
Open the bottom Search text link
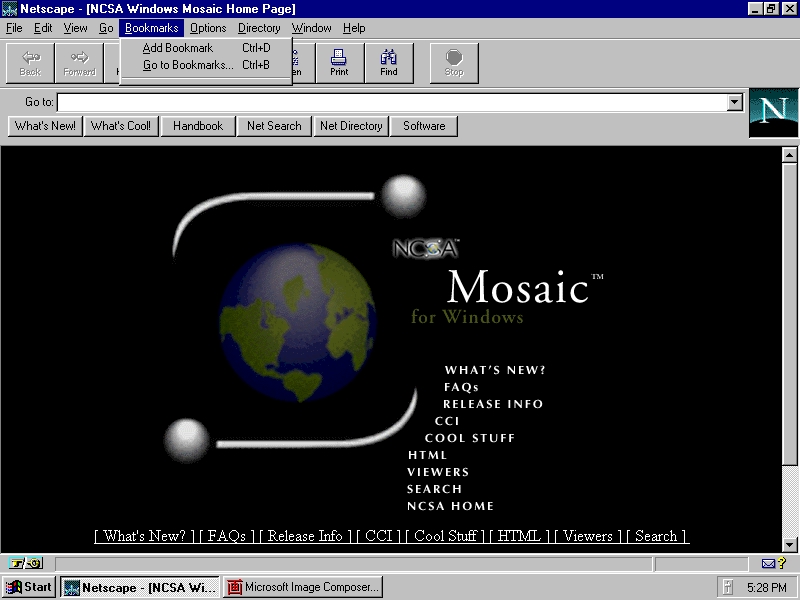656,536
